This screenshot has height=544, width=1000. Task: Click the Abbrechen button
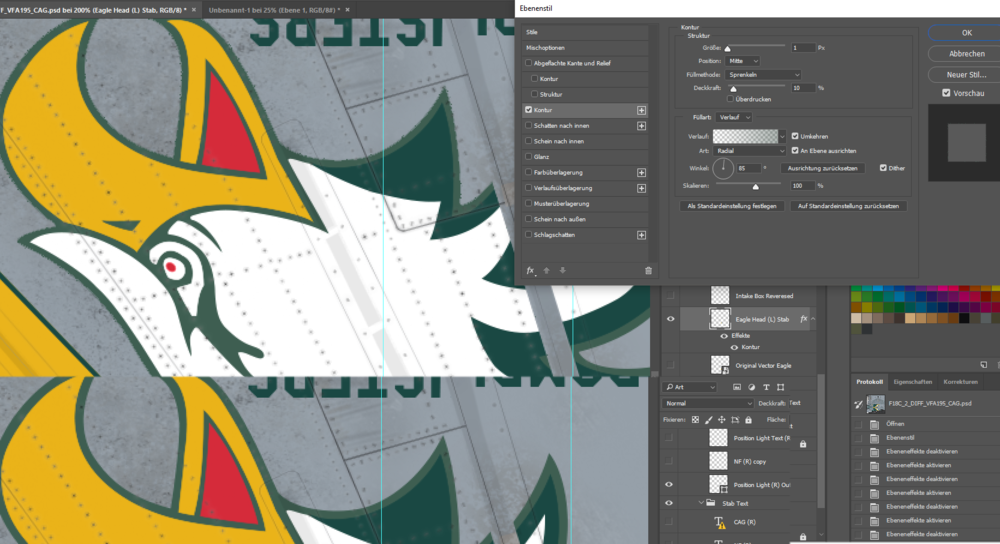[x=966, y=54]
